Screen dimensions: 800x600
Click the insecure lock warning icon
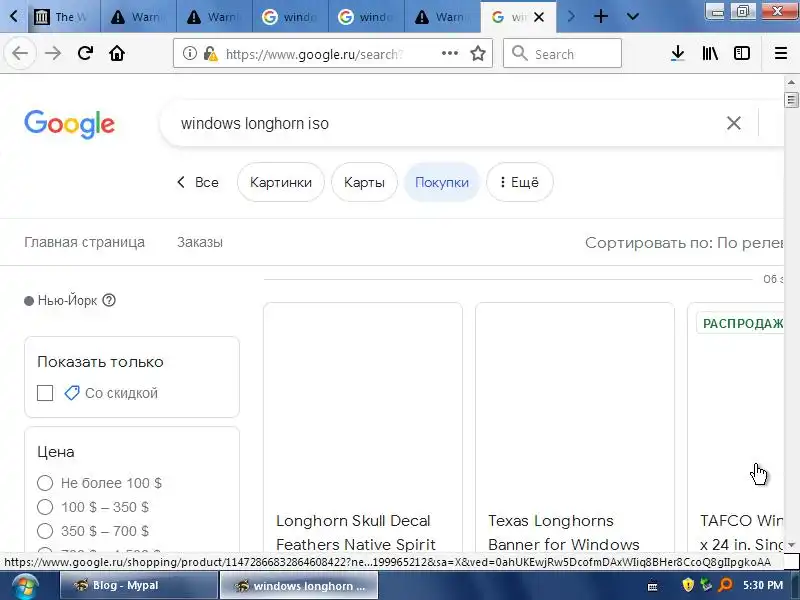coord(210,53)
